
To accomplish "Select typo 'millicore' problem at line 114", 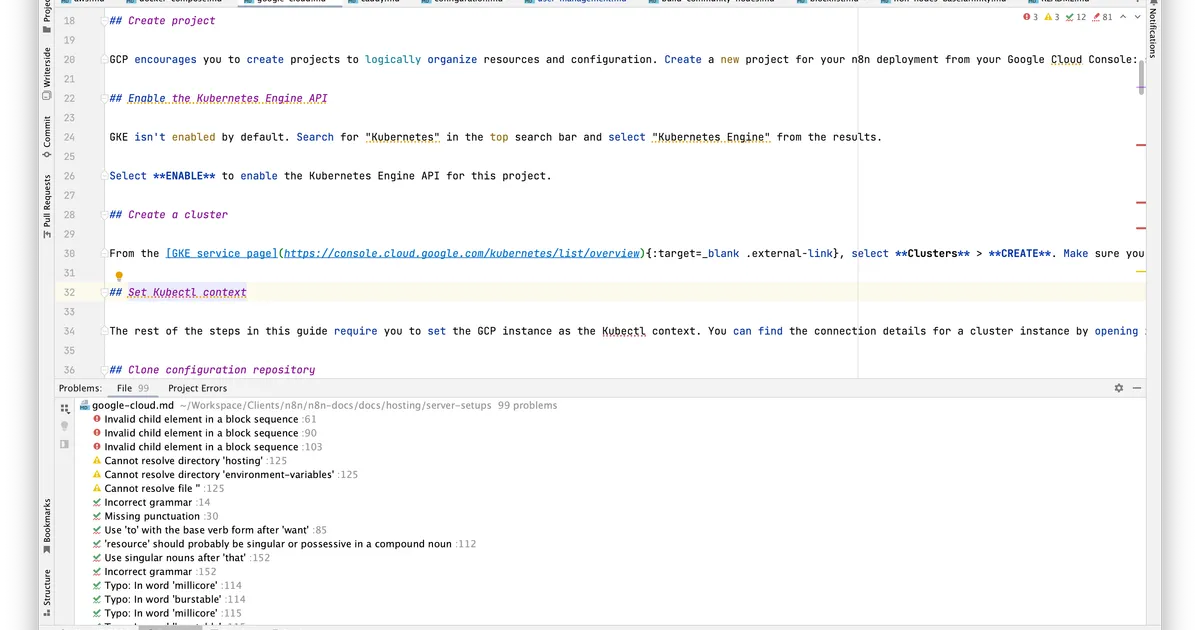I will (168, 586).
